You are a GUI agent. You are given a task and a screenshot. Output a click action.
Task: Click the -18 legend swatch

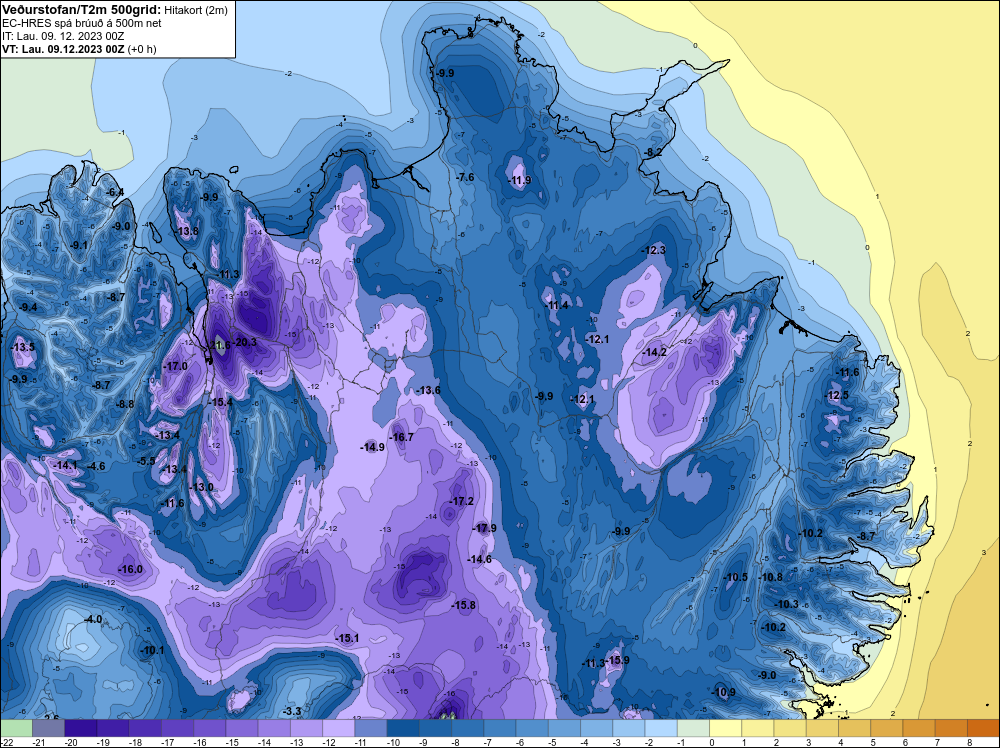[145, 728]
